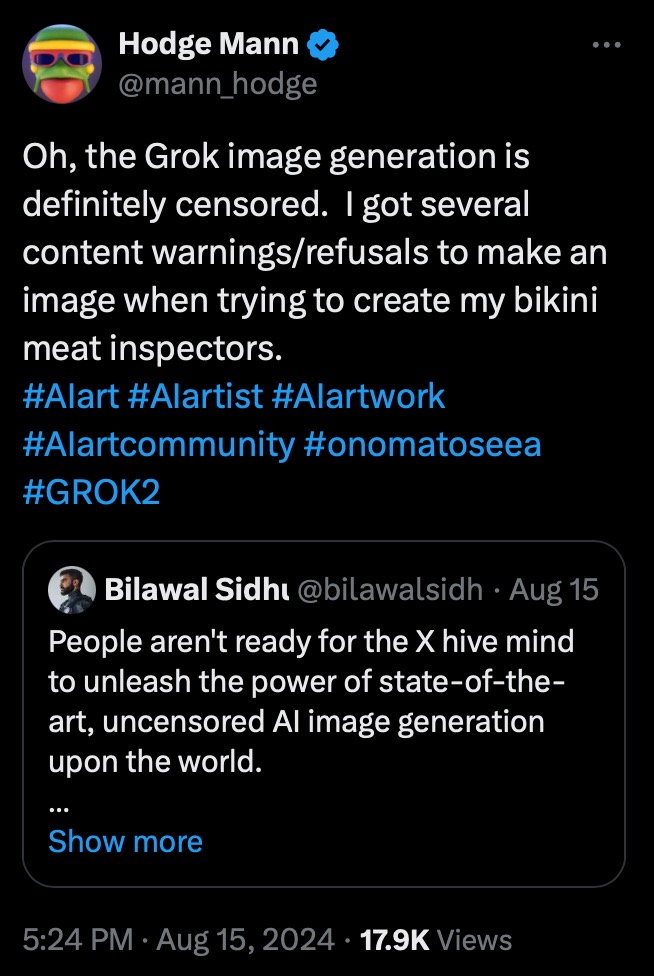
Task: Open the #GROK2 hashtag
Action: coord(90,491)
